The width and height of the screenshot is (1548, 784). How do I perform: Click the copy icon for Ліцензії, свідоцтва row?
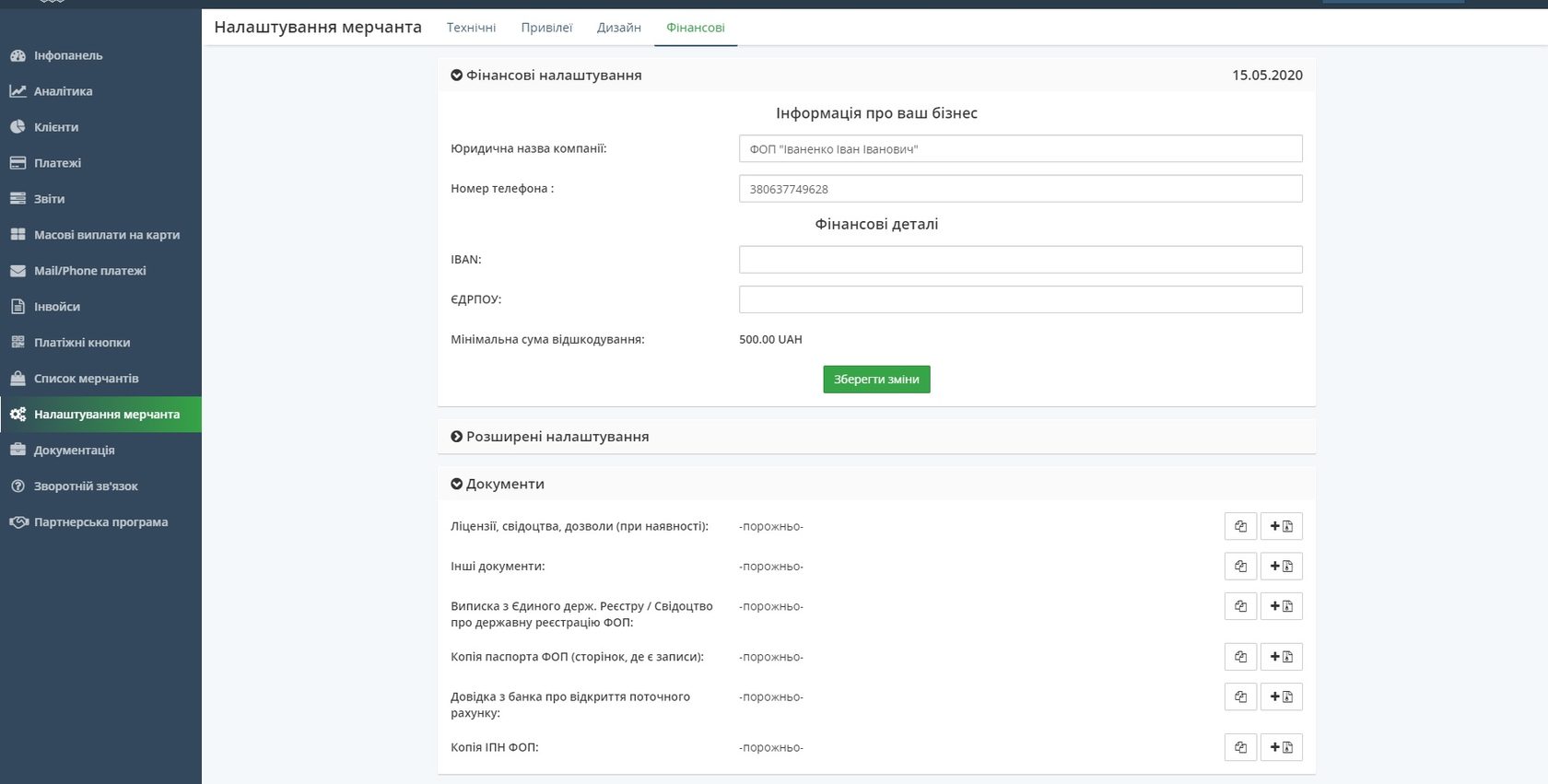(1240, 526)
